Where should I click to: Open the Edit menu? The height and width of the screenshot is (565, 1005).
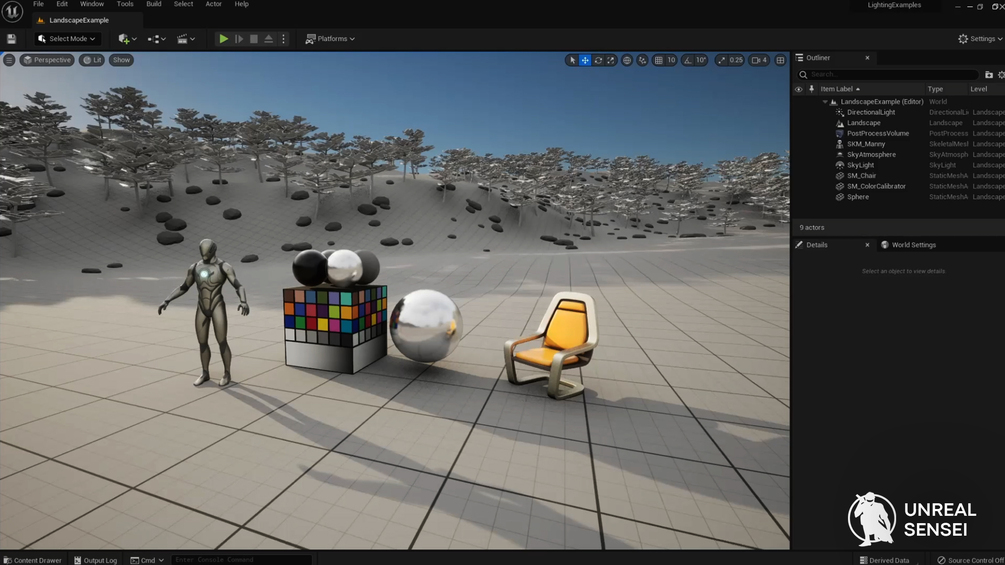[x=62, y=4]
